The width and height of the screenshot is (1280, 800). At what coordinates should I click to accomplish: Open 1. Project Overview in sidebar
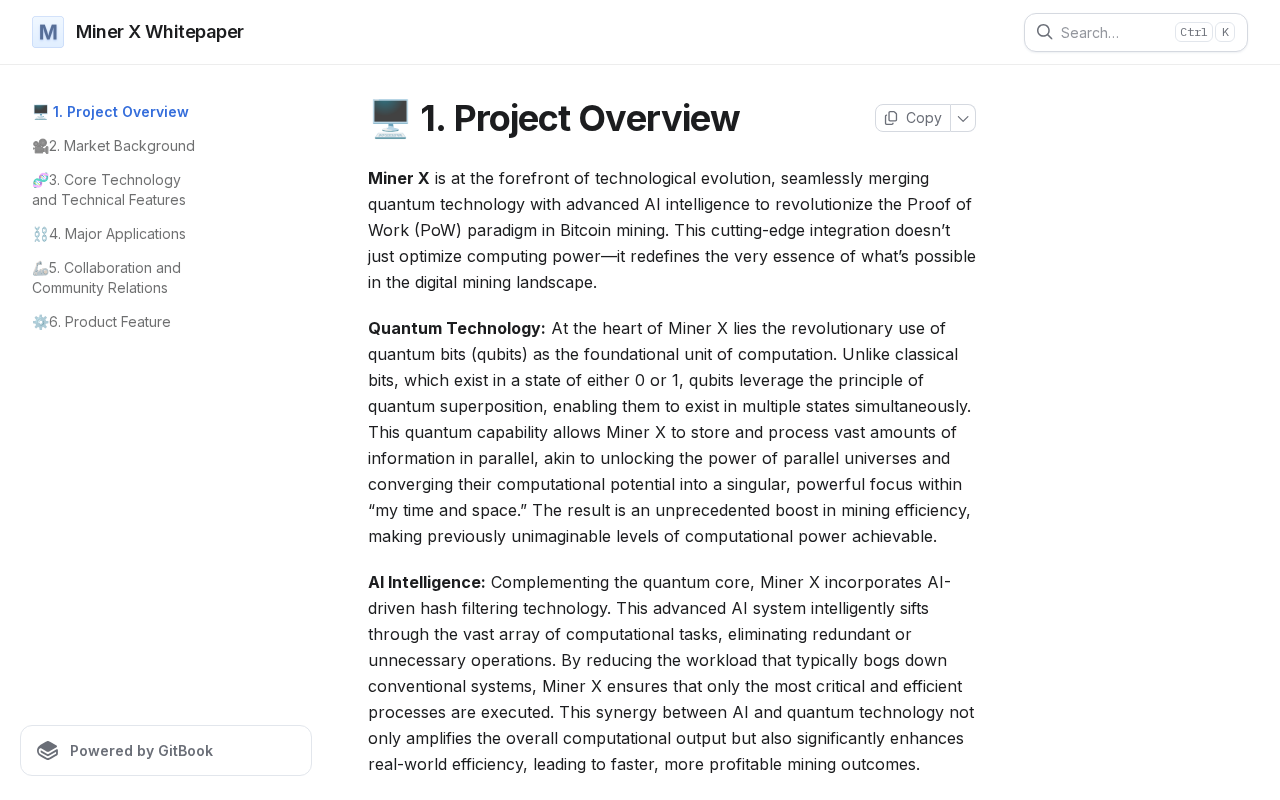[x=120, y=112]
